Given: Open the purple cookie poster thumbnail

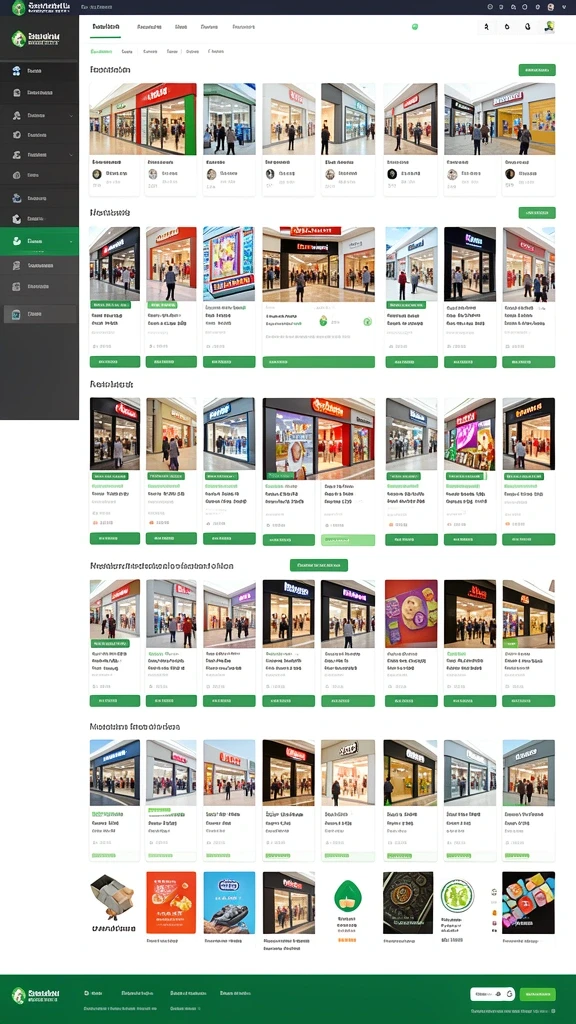Looking at the screenshot, I should click(411, 614).
